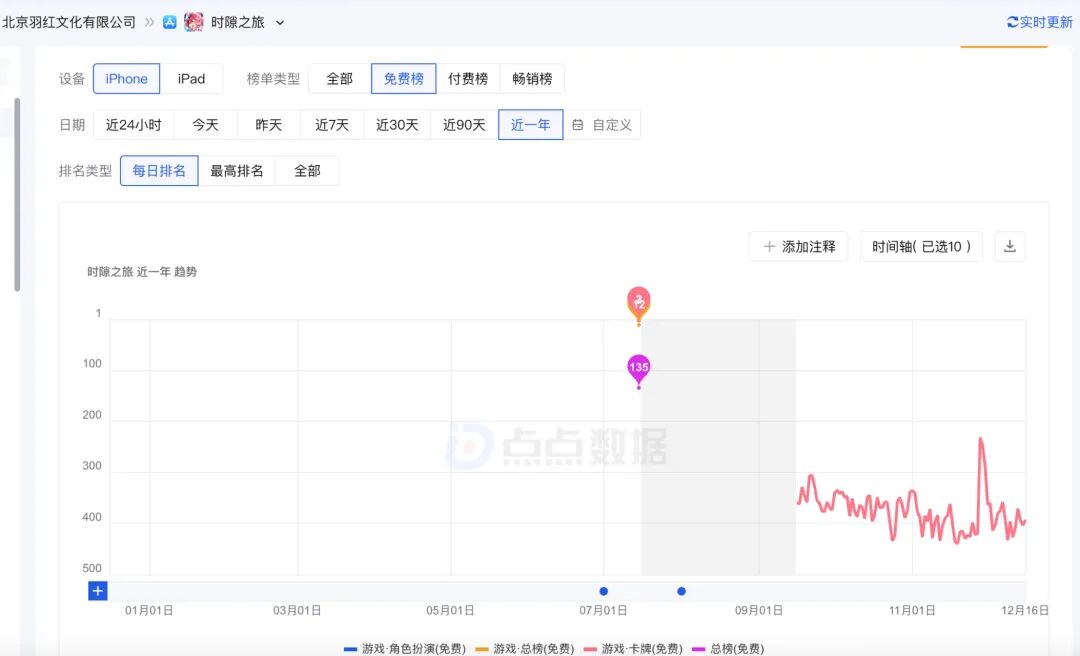The width and height of the screenshot is (1080, 656).
Task: Switch date range to 近30天
Action: (x=397, y=125)
